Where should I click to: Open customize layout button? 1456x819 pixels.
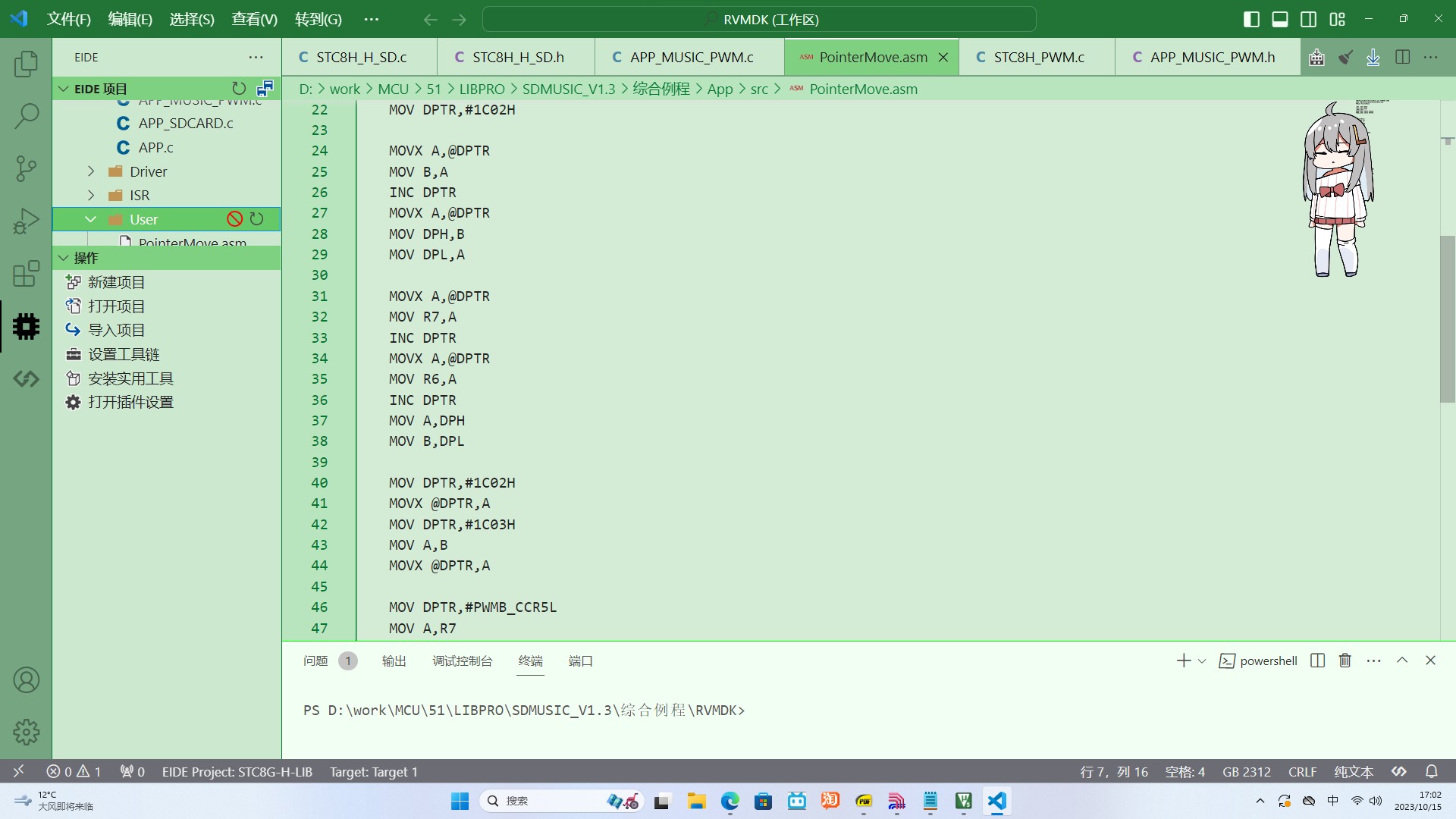pos(1338,19)
